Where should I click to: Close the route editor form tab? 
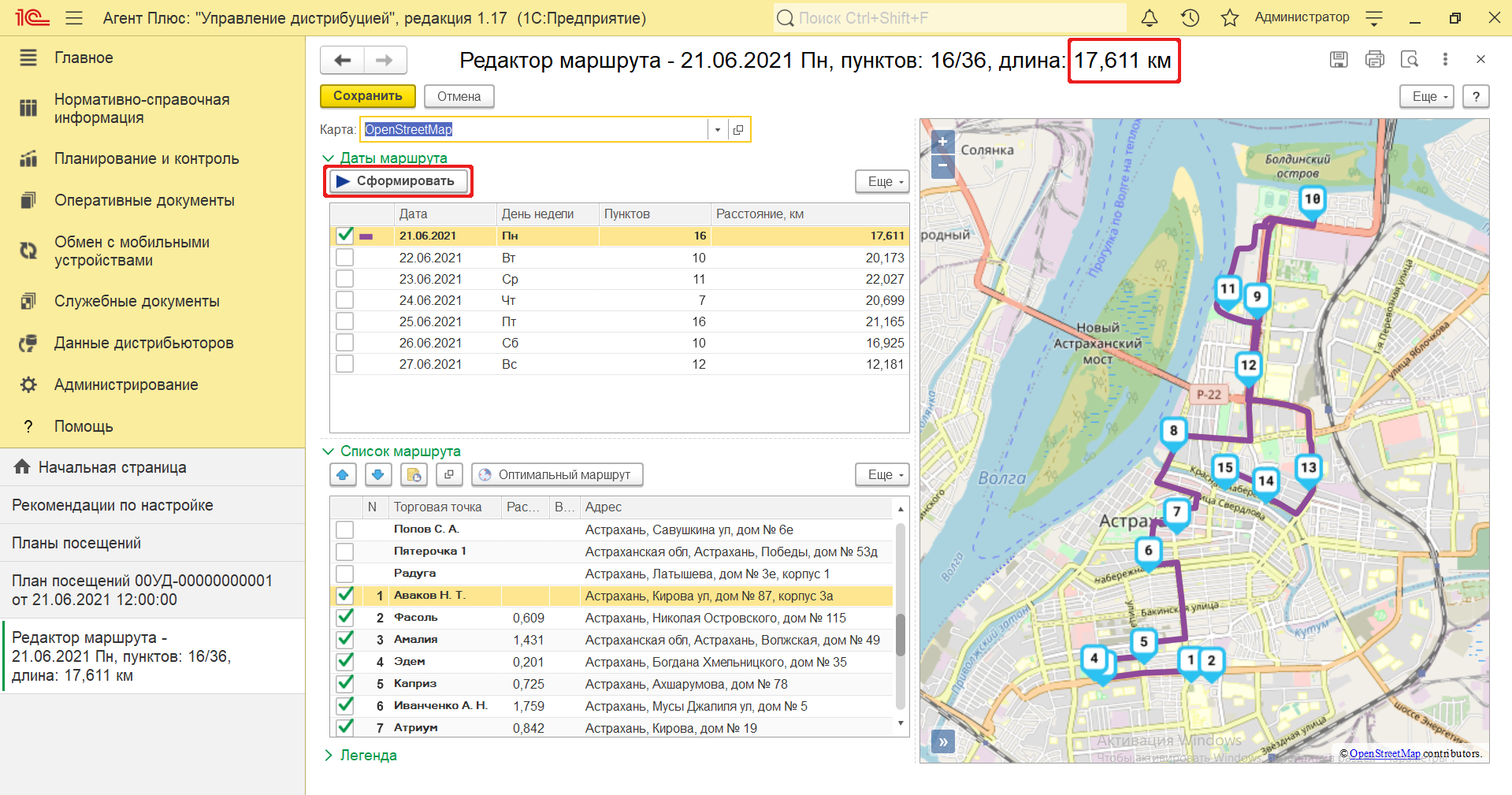1480,59
